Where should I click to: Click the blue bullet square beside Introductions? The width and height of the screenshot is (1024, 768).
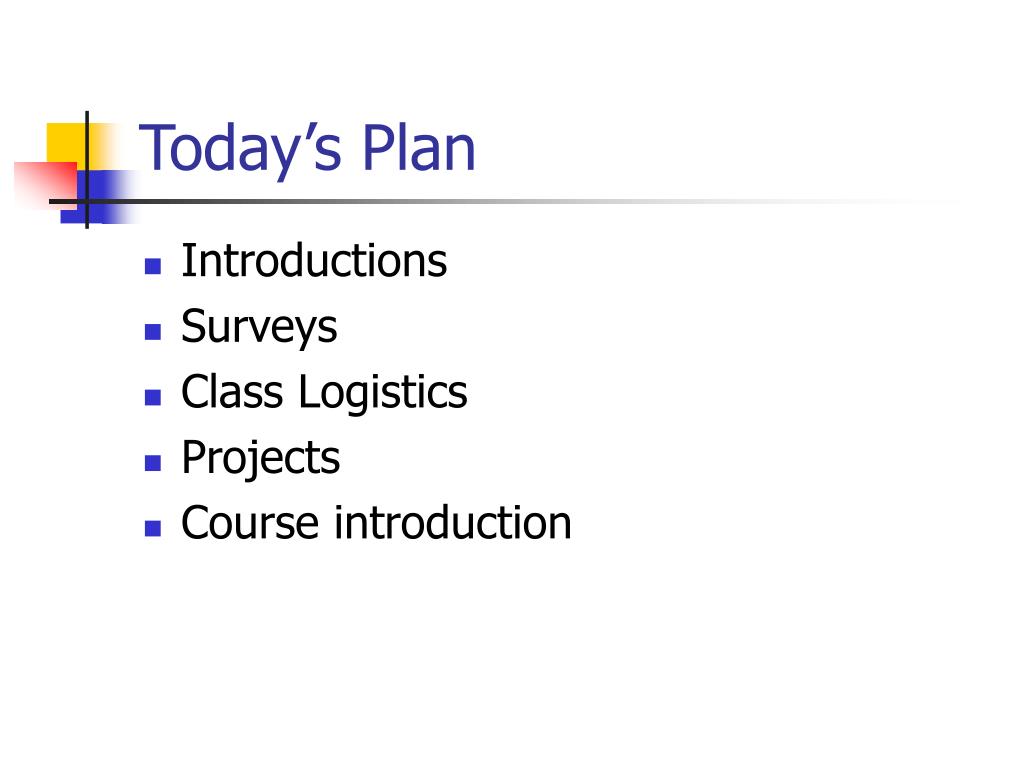point(153,266)
